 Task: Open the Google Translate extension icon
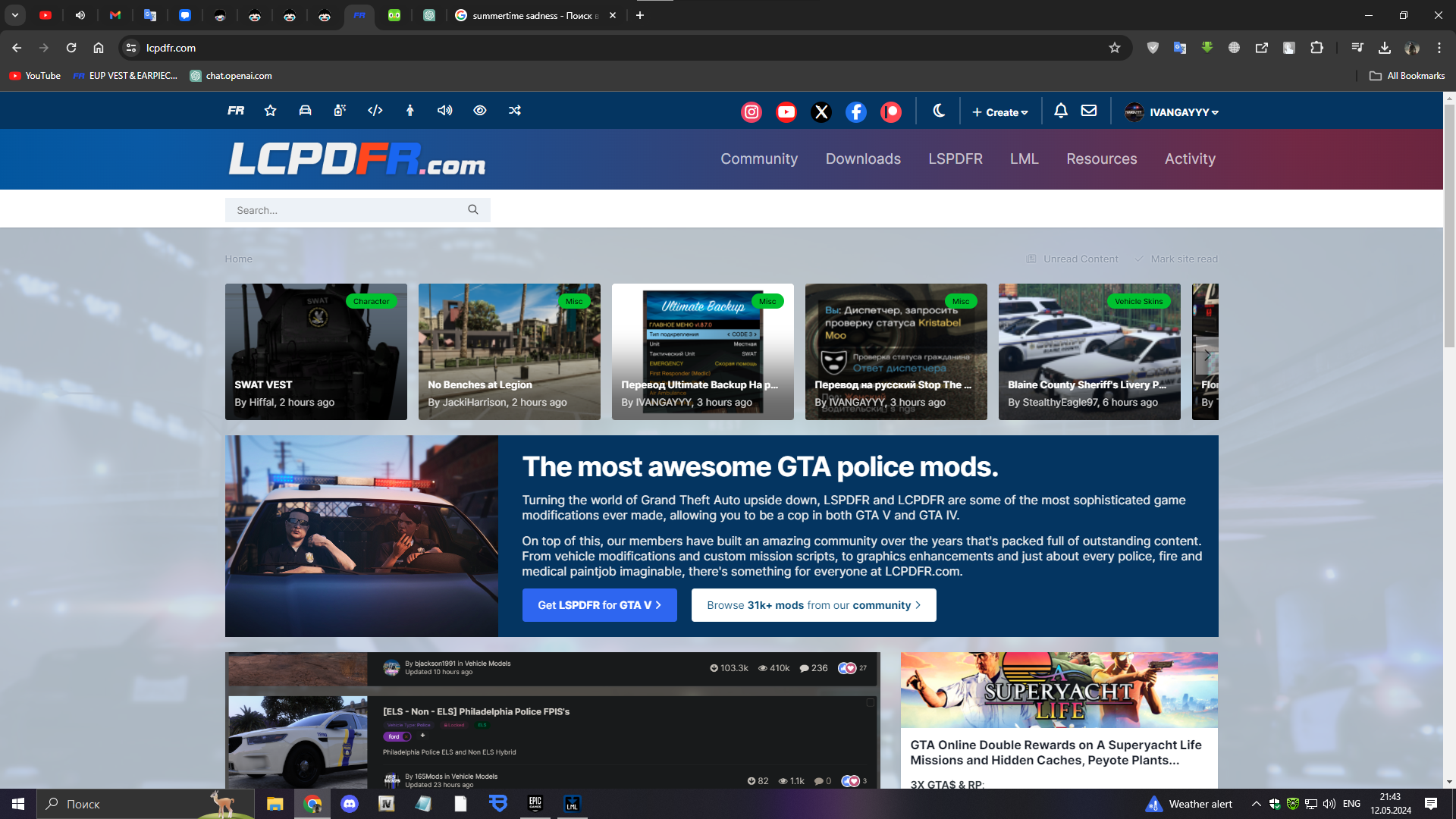click(1180, 48)
